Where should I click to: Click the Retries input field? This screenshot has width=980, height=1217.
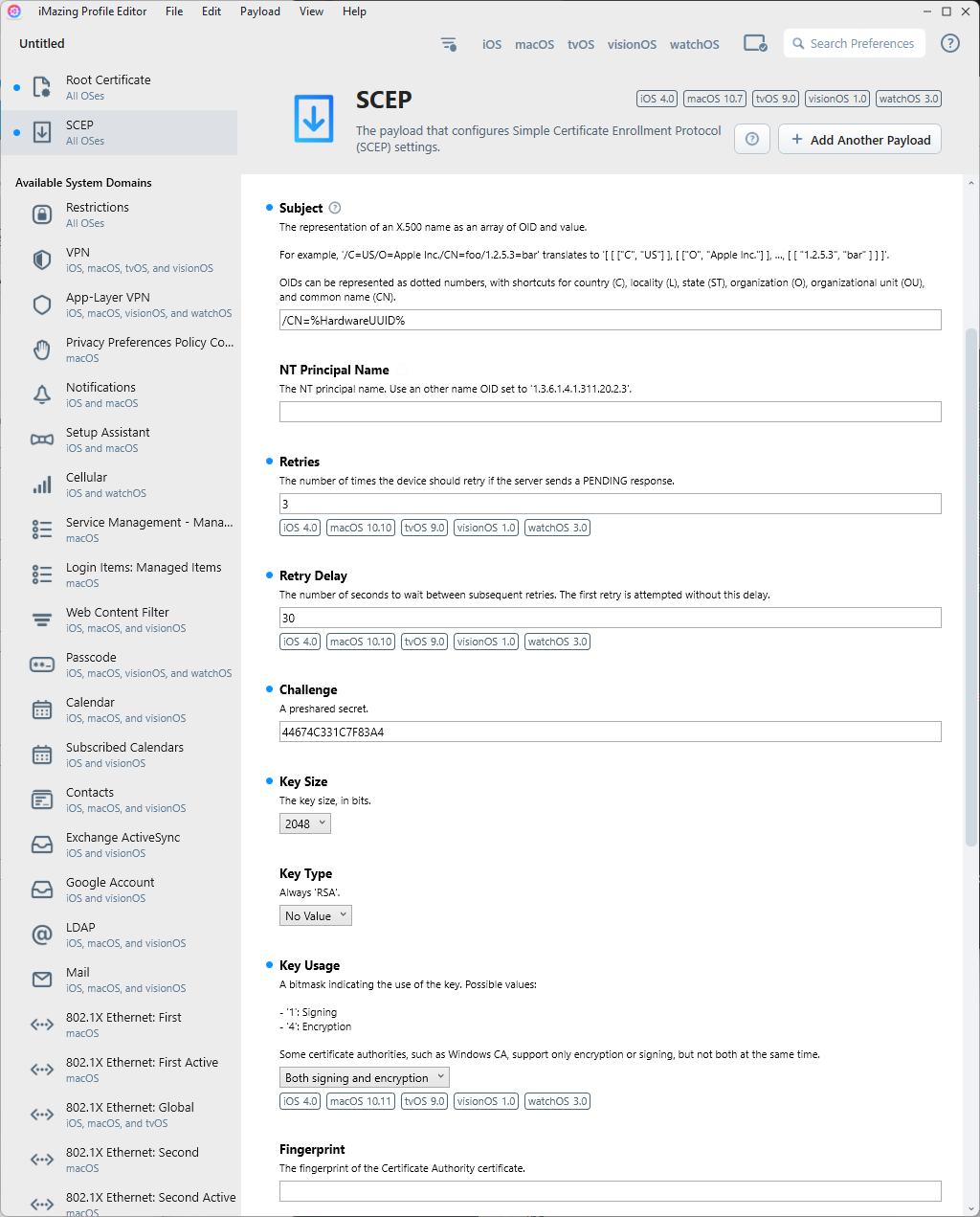coord(611,504)
